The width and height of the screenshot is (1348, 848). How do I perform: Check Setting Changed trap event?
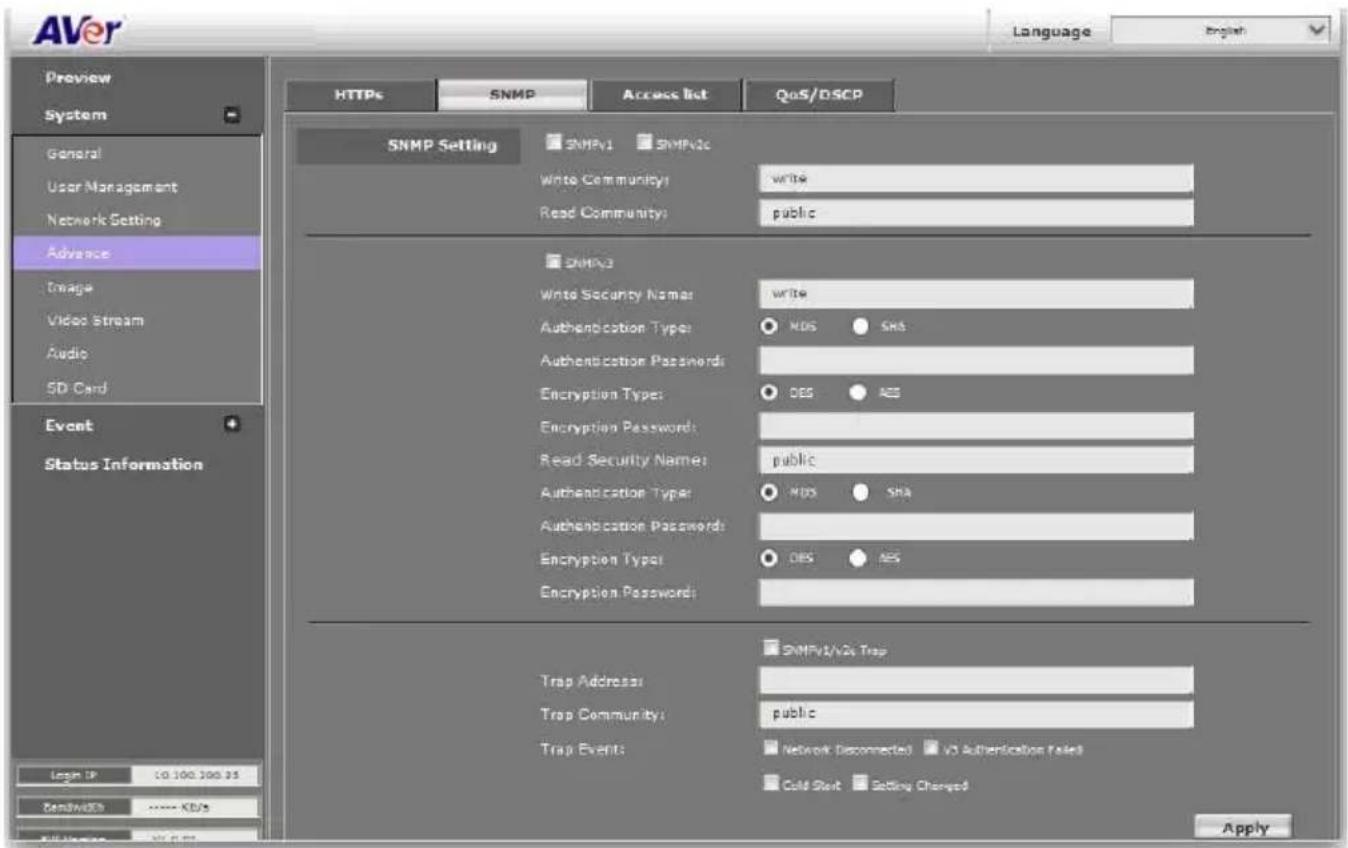[859, 784]
